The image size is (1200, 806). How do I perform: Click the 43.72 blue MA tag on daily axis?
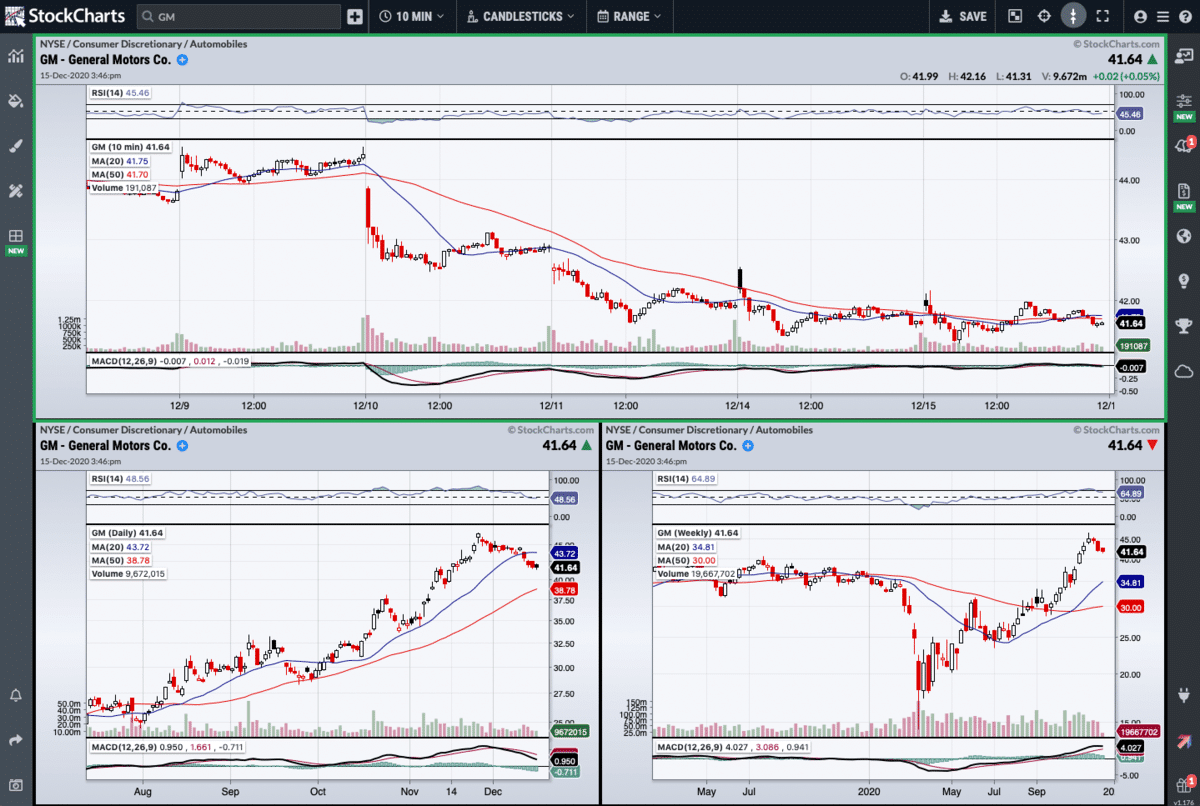(x=566, y=553)
